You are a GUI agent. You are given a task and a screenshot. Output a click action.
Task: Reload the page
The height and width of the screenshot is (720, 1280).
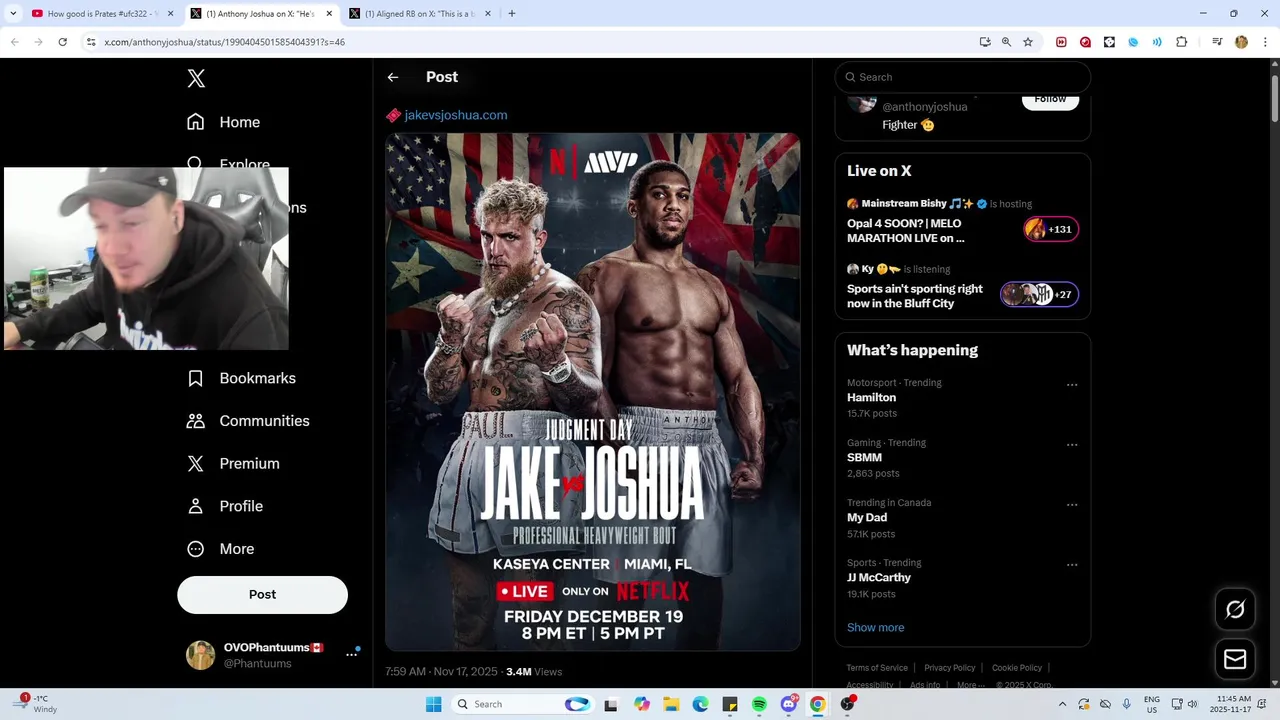coord(63,42)
